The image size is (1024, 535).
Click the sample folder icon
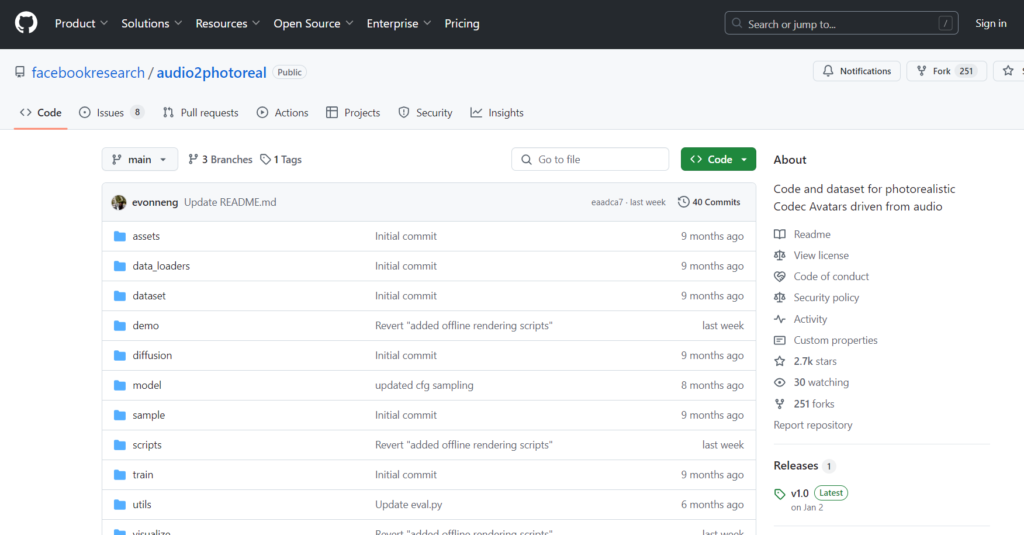tap(120, 415)
